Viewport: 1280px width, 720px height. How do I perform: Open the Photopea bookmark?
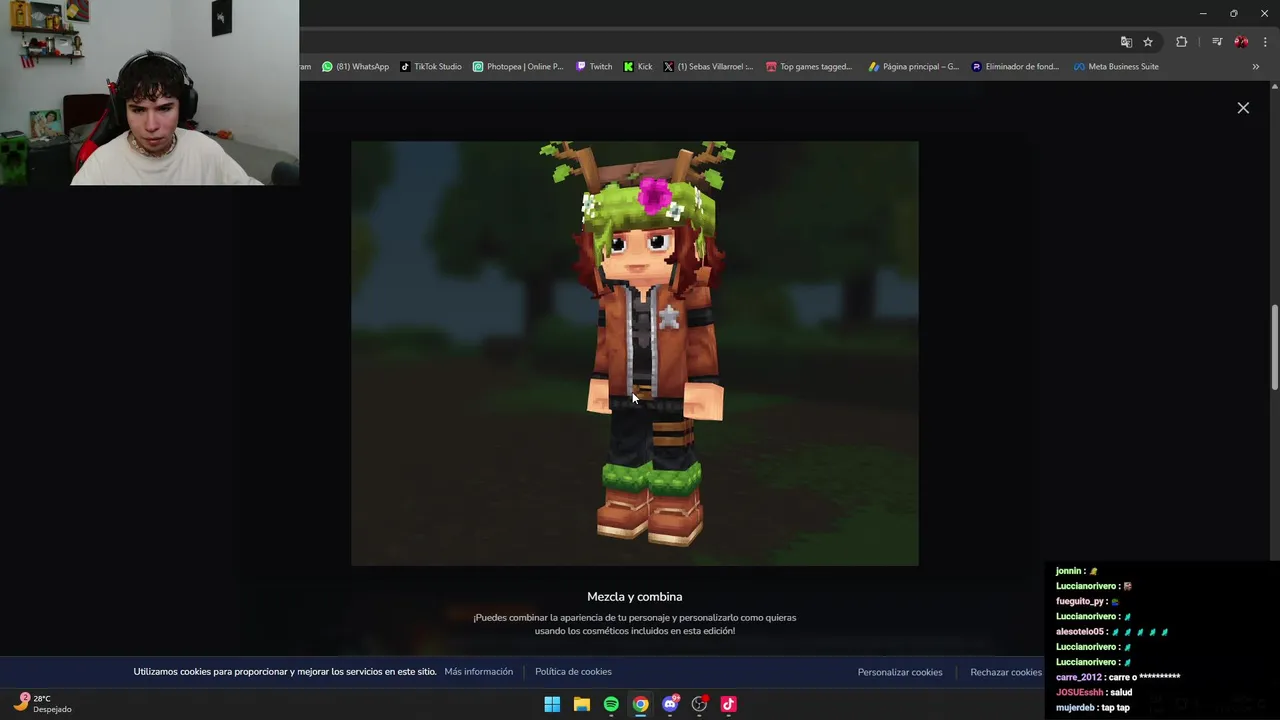[x=518, y=67]
